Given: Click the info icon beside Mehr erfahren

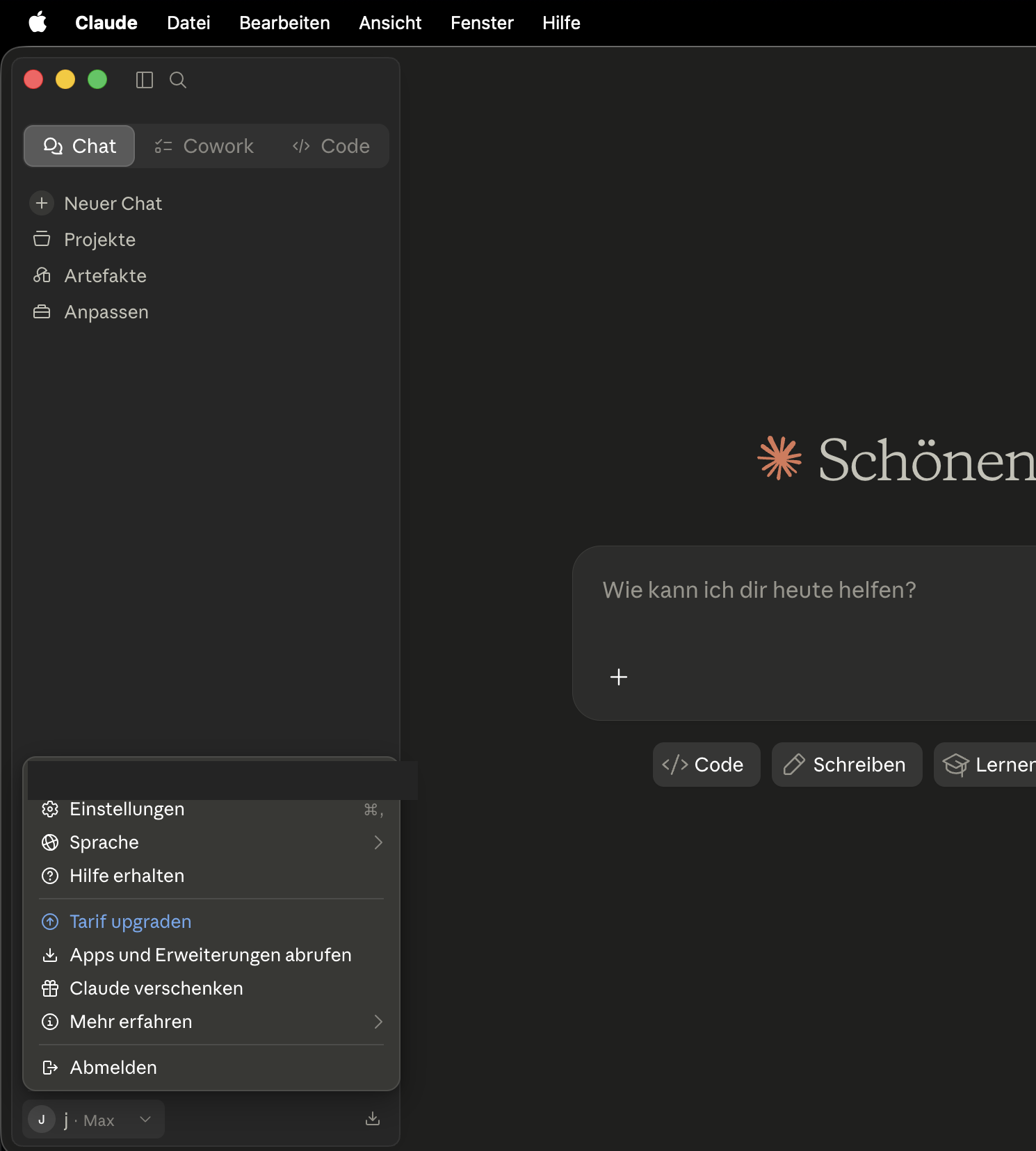Looking at the screenshot, I should point(50,1022).
